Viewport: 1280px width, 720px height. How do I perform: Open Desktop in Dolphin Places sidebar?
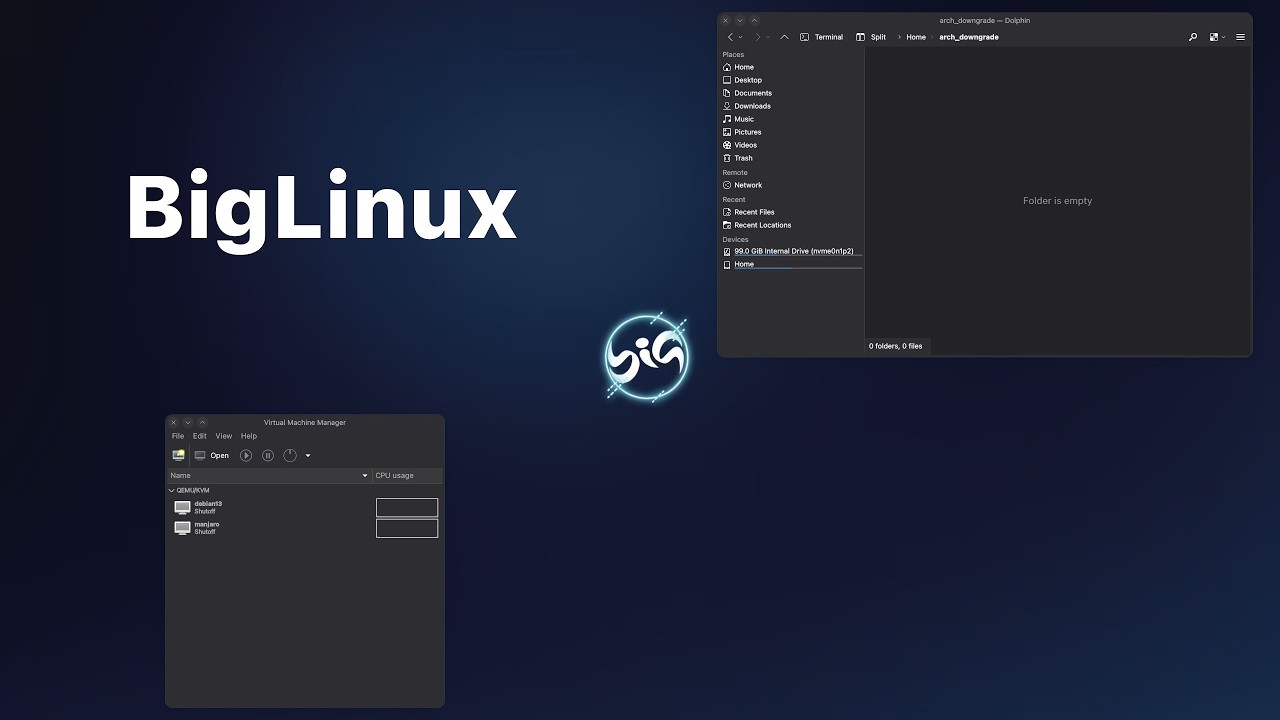791,80
